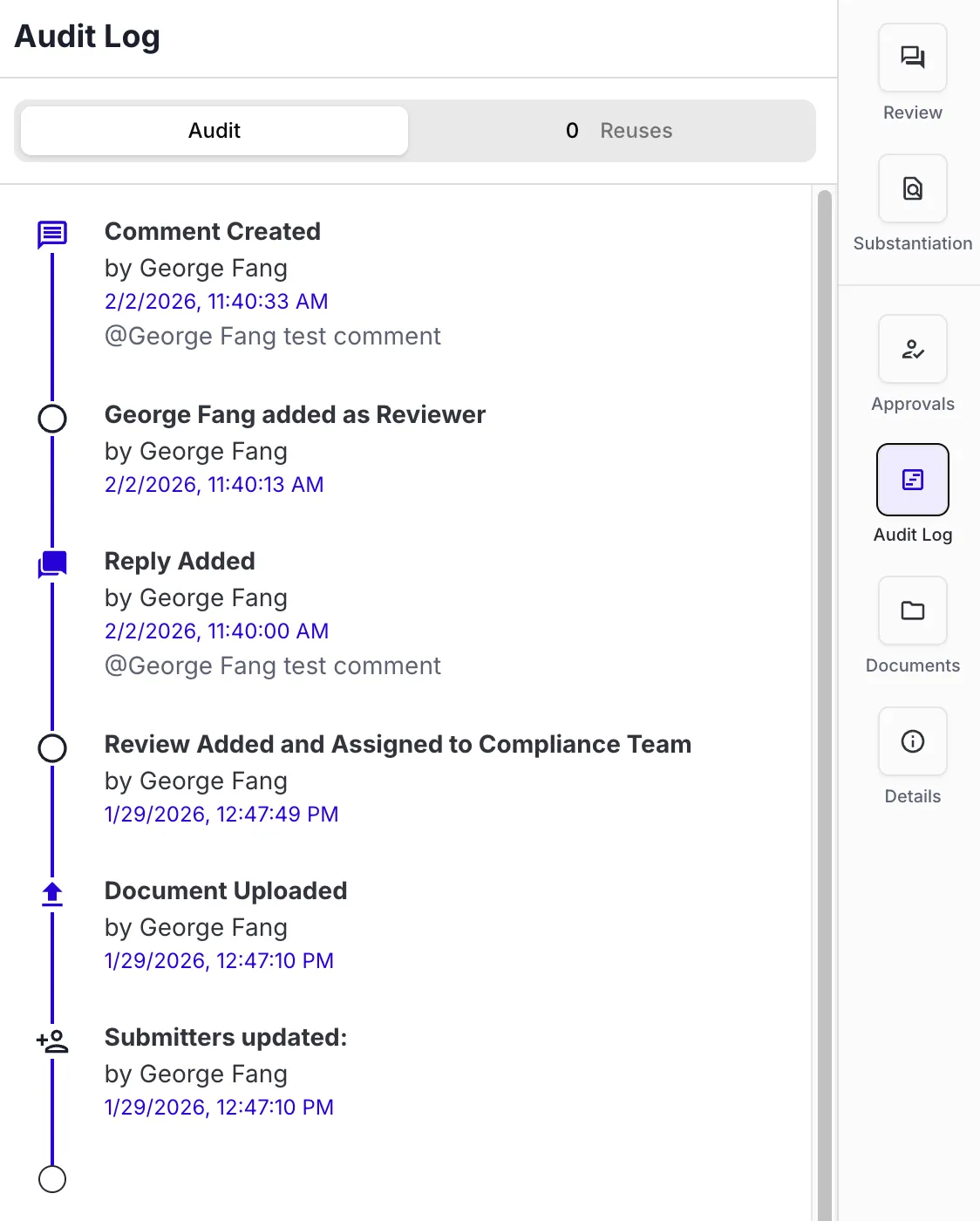The height and width of the screenshot is (1221, 980).
Task: Click the Audit Log page title
Action: click(87, 37)
